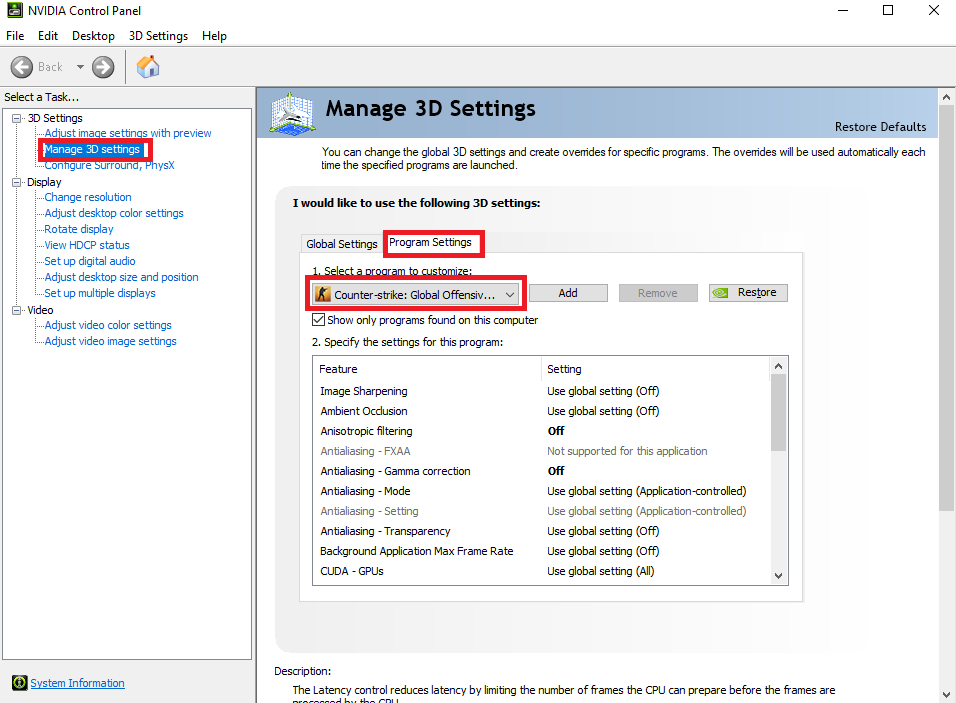Open the Back history dropdown arrow
956x703 pixels.
pos(80,67)
